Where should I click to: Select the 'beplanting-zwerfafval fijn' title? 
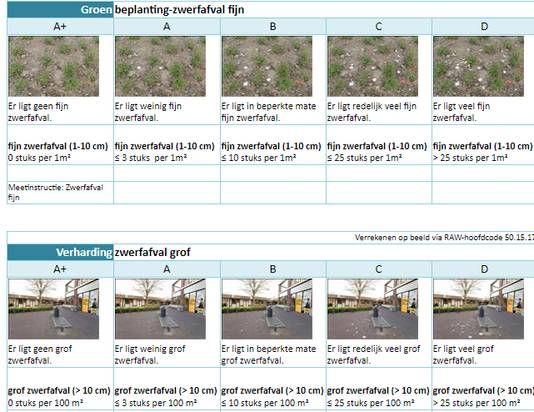point(179,10)
